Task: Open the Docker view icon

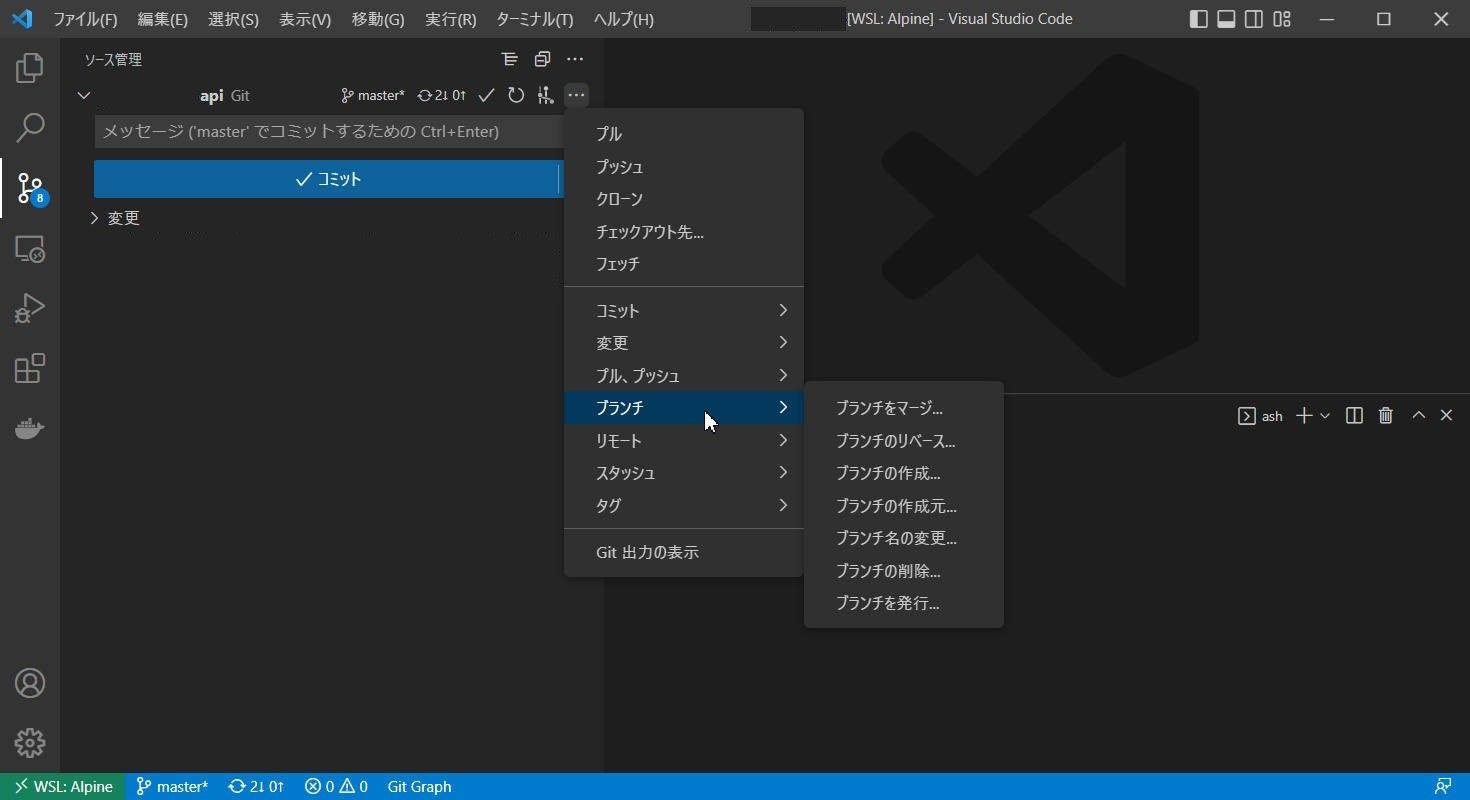Action: click(x=30, y=428)
